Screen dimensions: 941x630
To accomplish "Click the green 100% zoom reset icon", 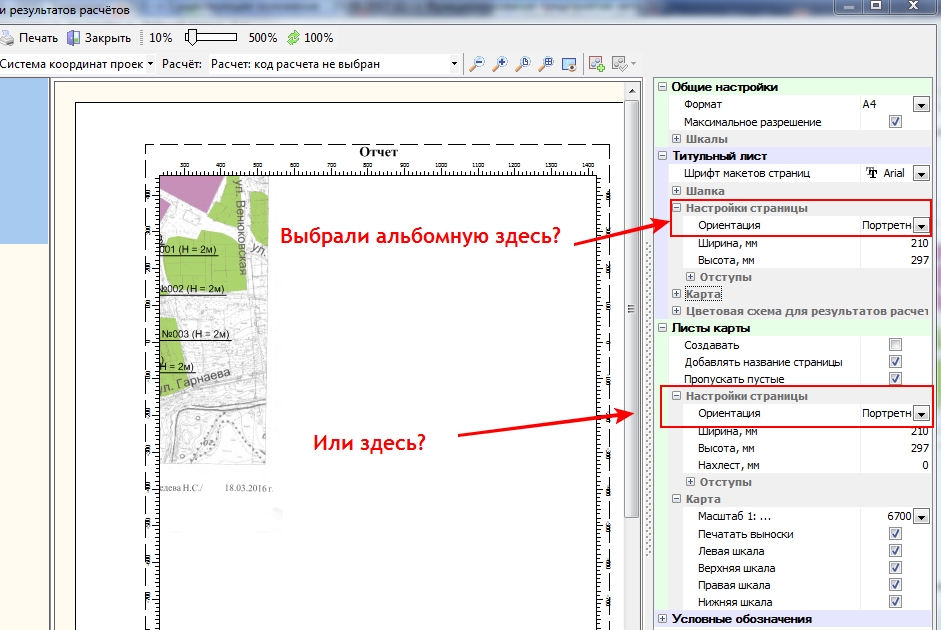I will [x=292, y=38].
